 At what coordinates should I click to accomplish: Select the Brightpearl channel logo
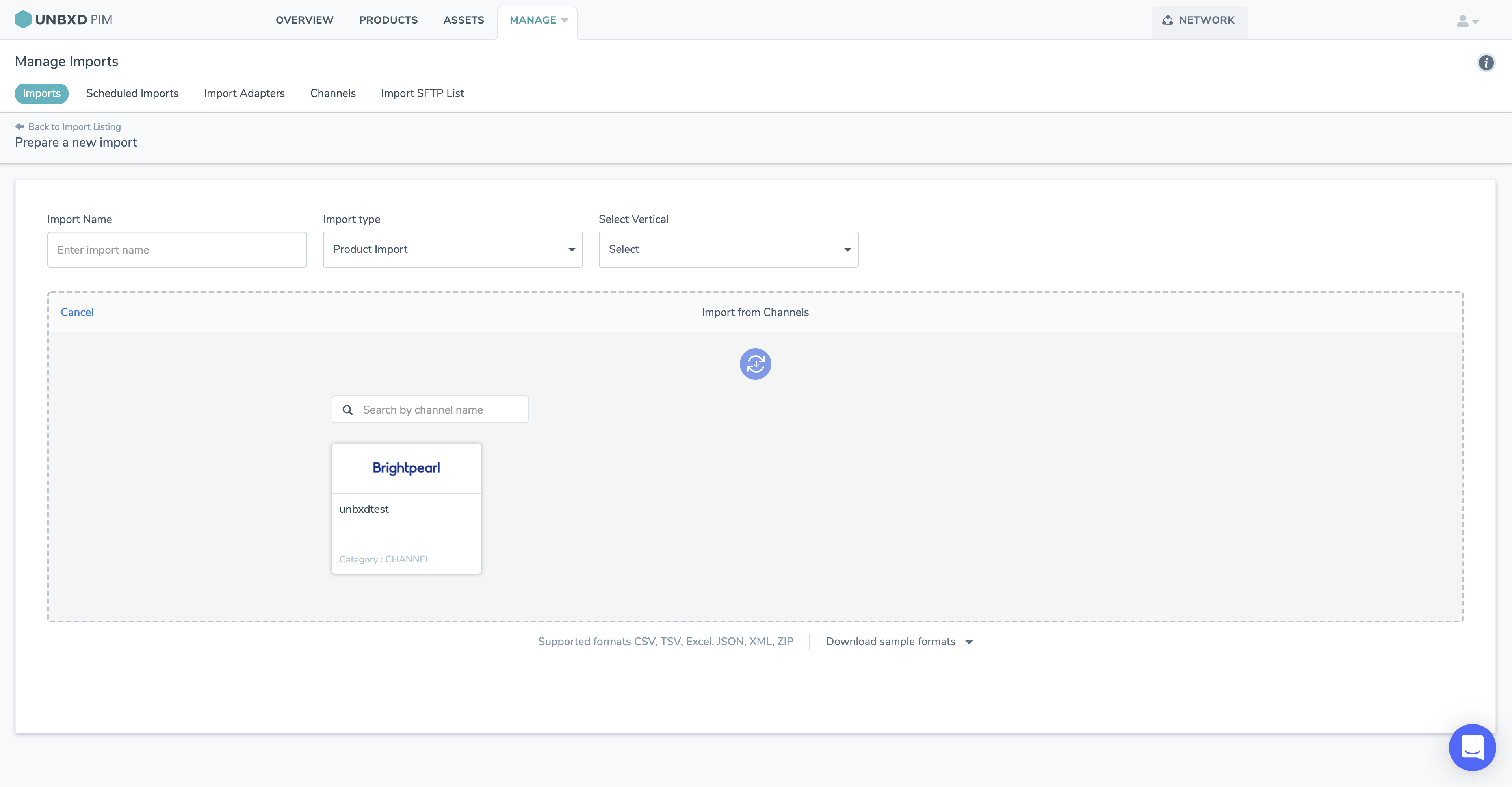pos(406,468)
